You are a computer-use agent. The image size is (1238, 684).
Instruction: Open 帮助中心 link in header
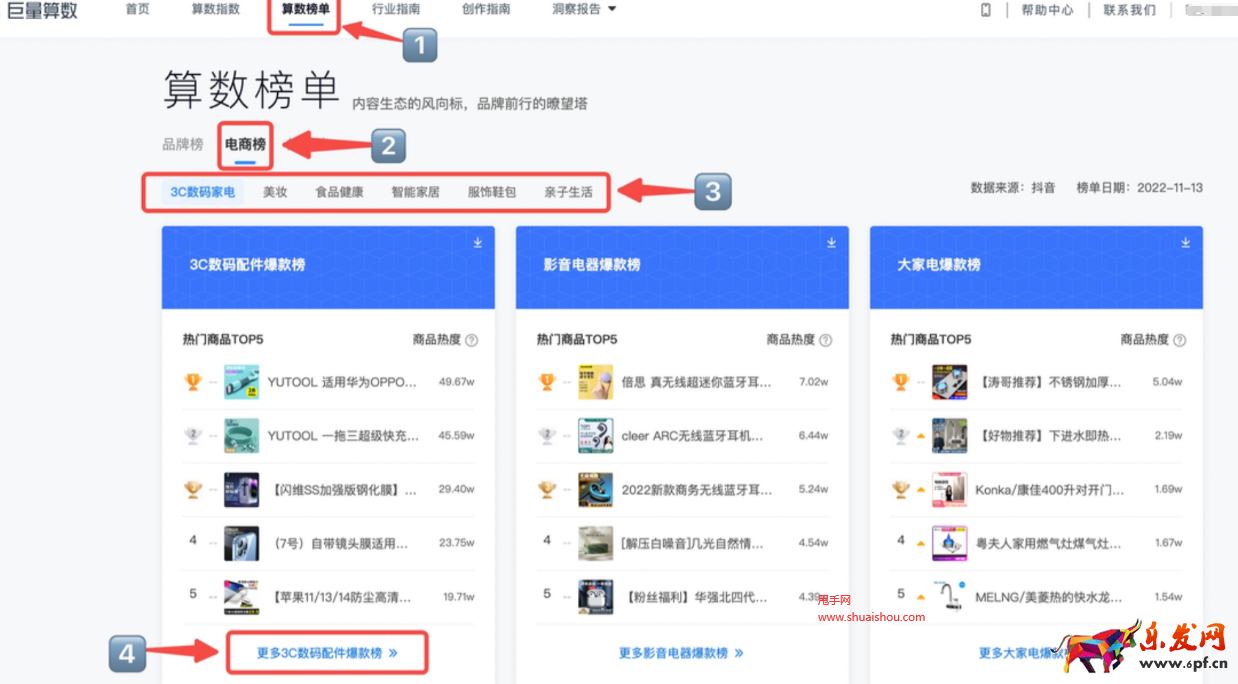click(x=1047, y=10)
